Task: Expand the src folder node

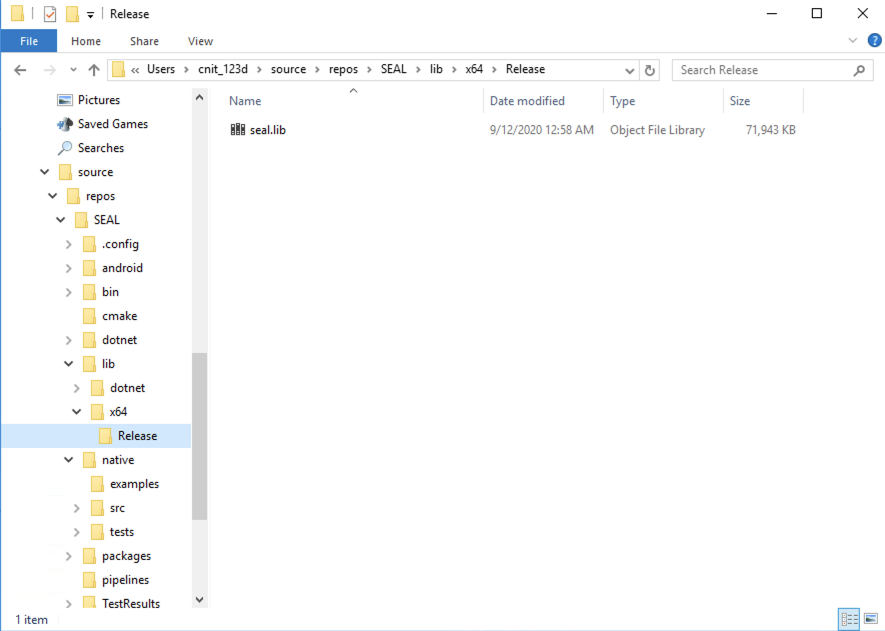Action: tap(76, 508)
